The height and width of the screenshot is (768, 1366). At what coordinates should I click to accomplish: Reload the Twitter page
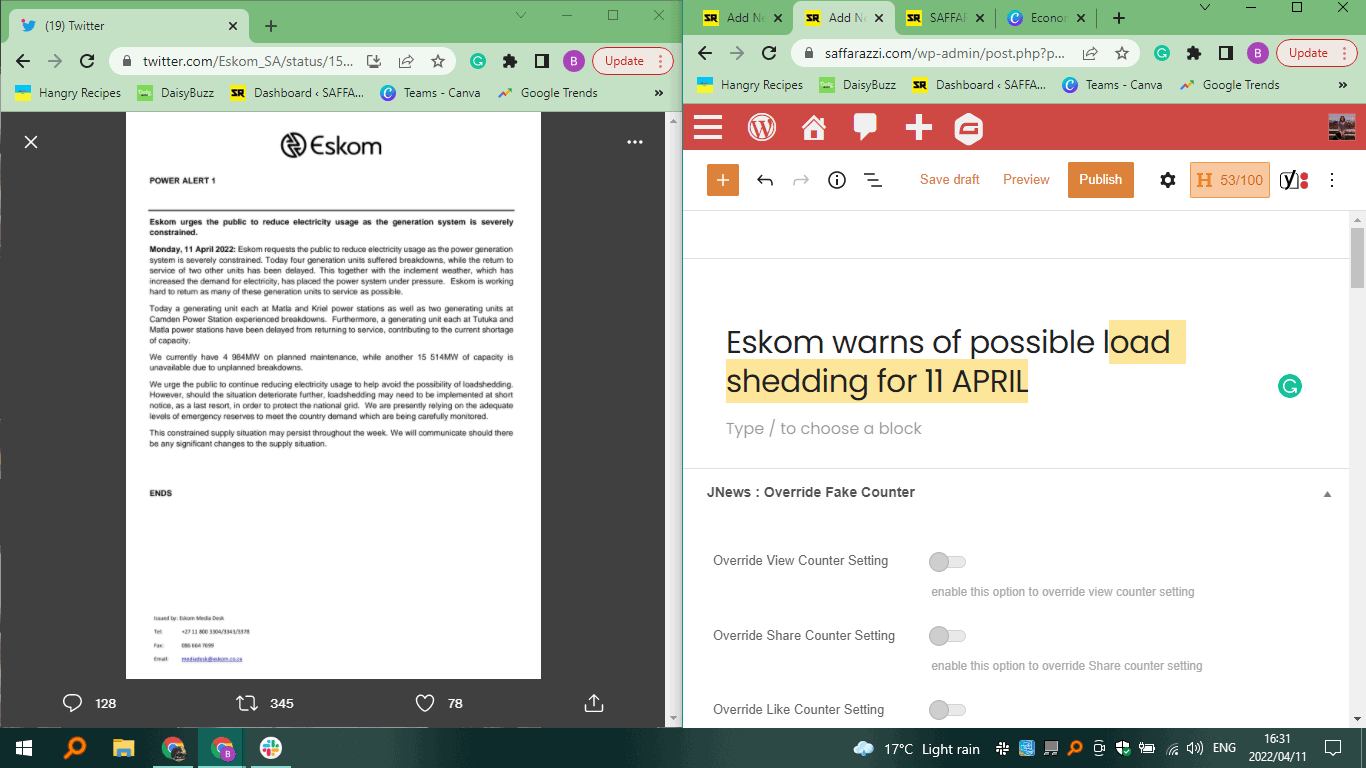click(x=87, y=61)
